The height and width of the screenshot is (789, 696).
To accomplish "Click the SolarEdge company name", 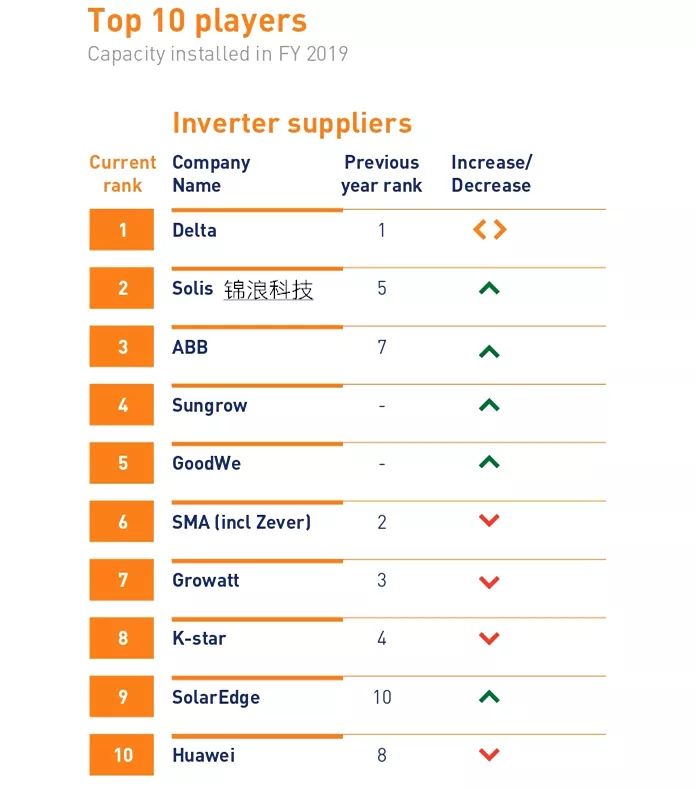I will (216, 697).
